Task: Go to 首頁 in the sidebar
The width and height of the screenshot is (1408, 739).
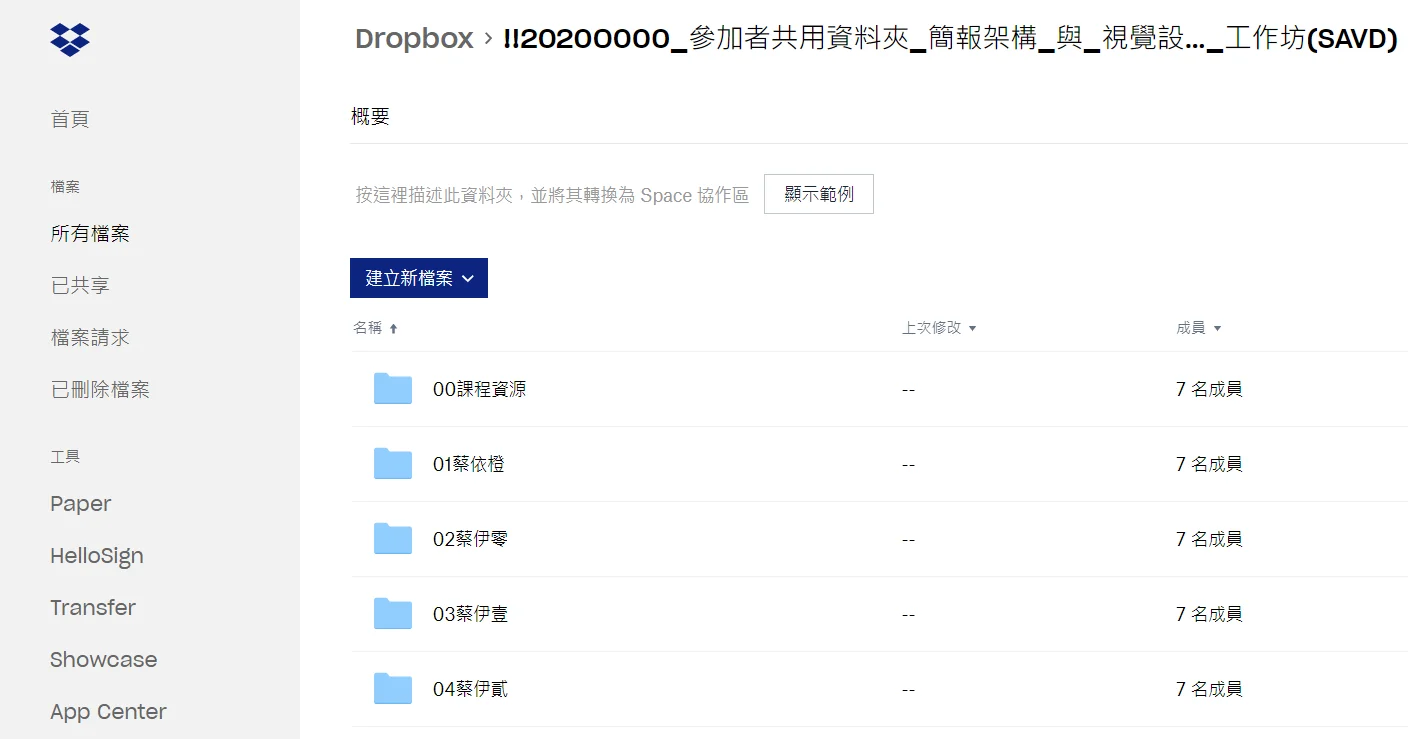Action: pyautogui.click(x=70, y=119)
